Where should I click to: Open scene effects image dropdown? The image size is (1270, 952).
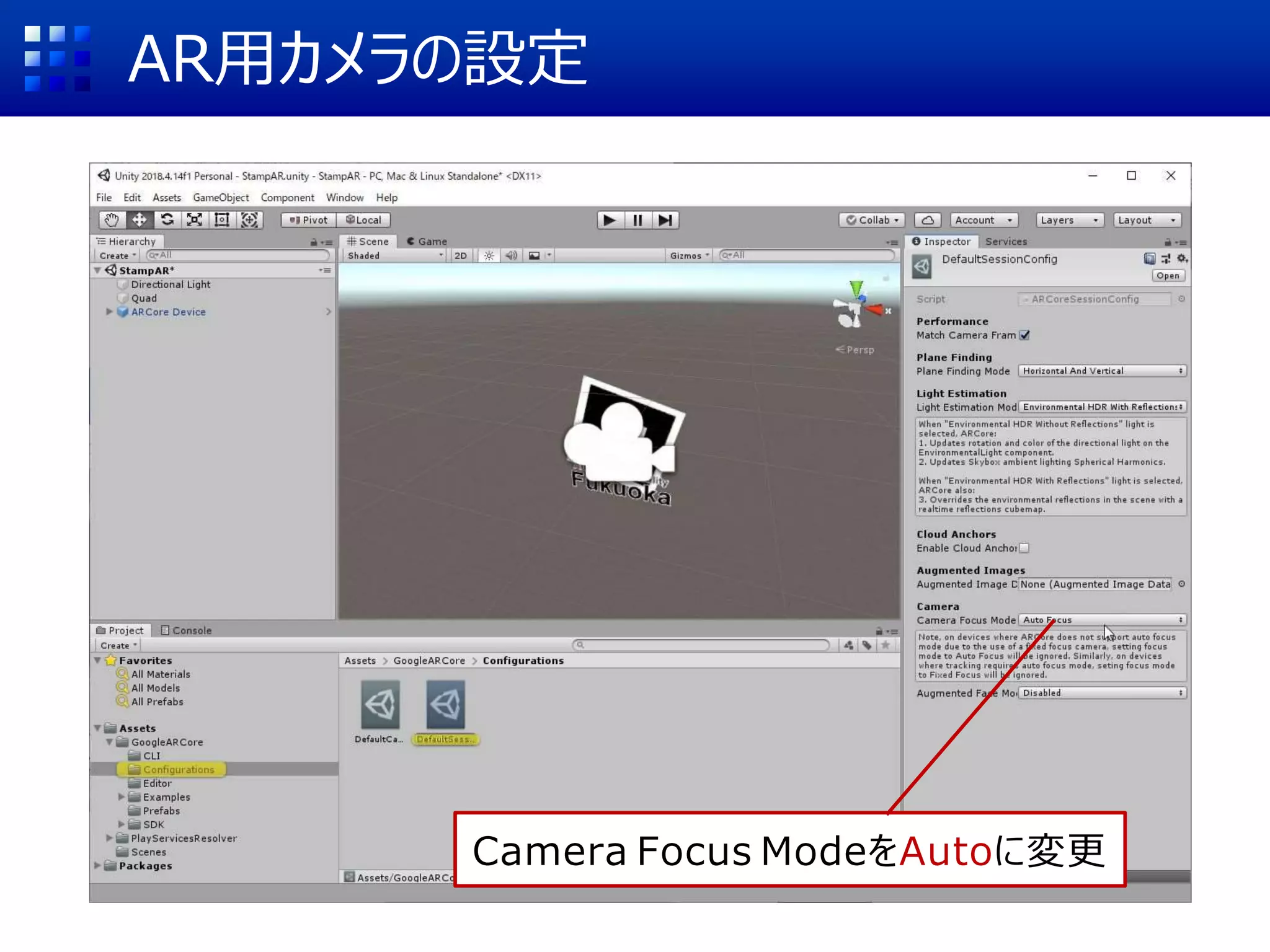coord(539,255)
